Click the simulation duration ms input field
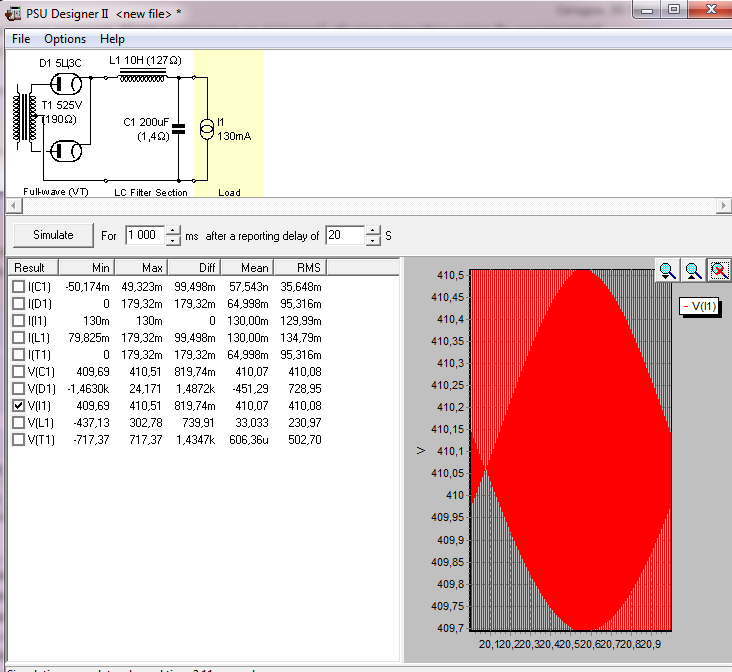The width and height of the screenshot is (732, 672). (143, 236)
